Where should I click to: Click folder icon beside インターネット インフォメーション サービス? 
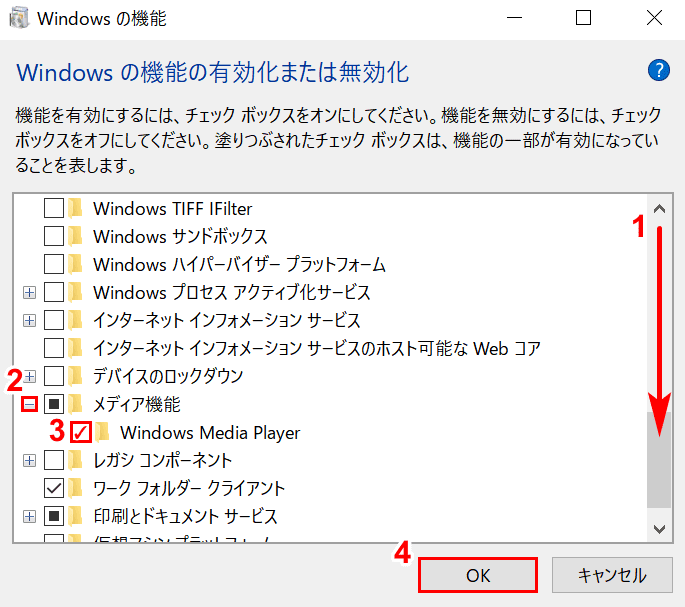pos(76,320)
